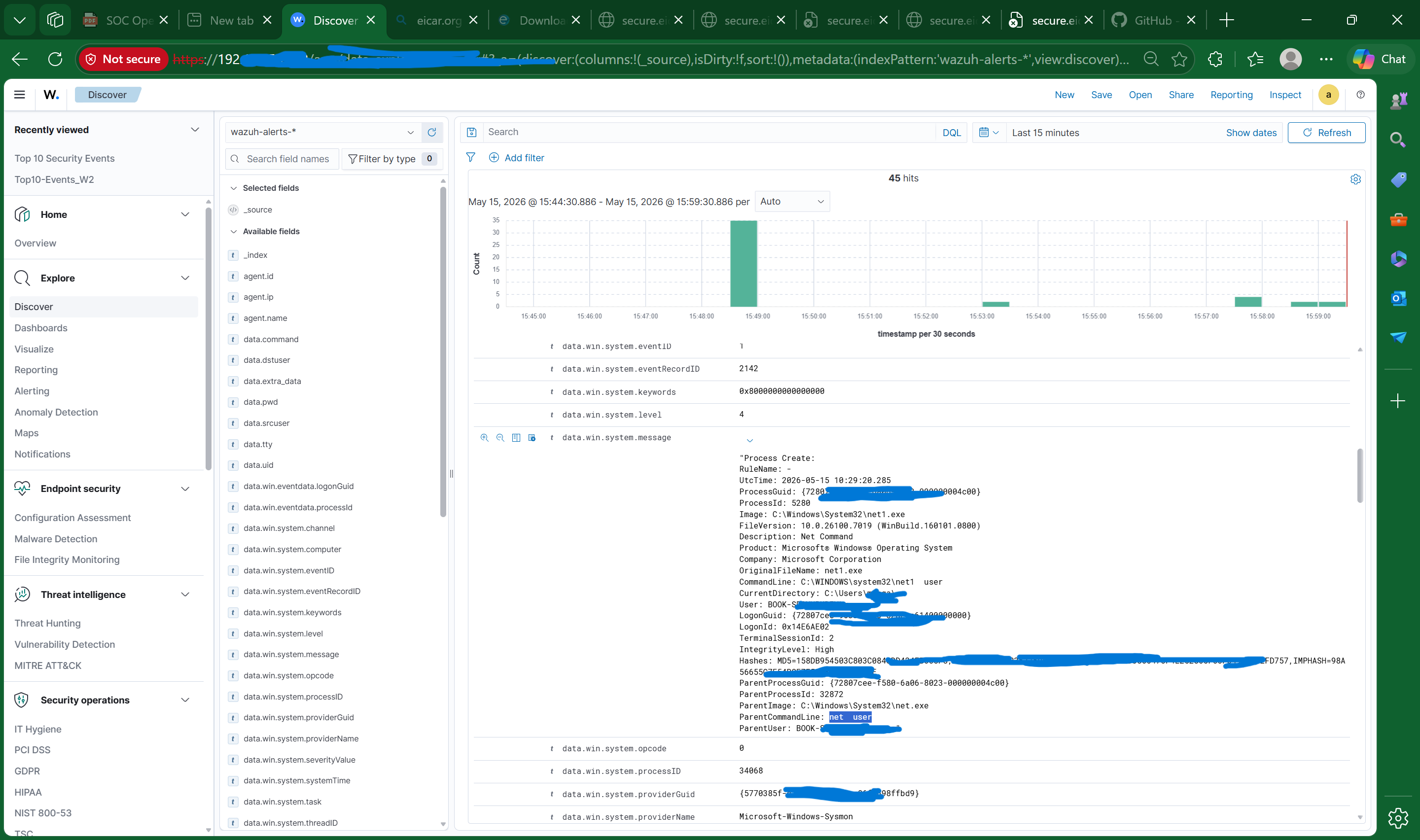The height and width of the screenshot is (840, 1420).
Task: Open the Search icon in Edge sidebar
Action: coord(1398,140)
